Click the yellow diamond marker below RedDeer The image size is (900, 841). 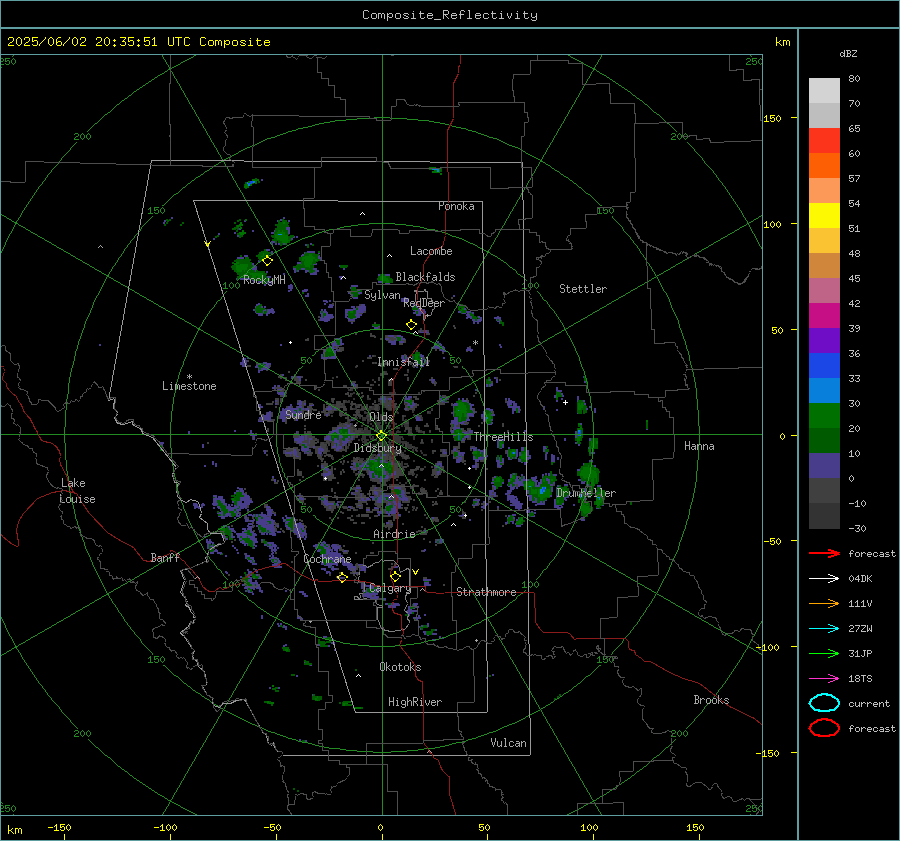point(411,325)
